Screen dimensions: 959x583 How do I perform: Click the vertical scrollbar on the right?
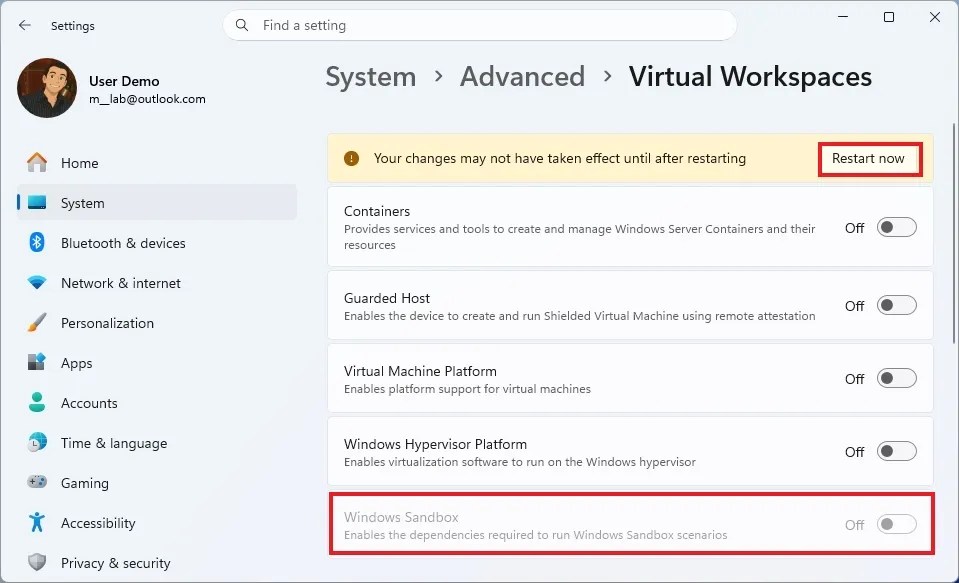954,232
